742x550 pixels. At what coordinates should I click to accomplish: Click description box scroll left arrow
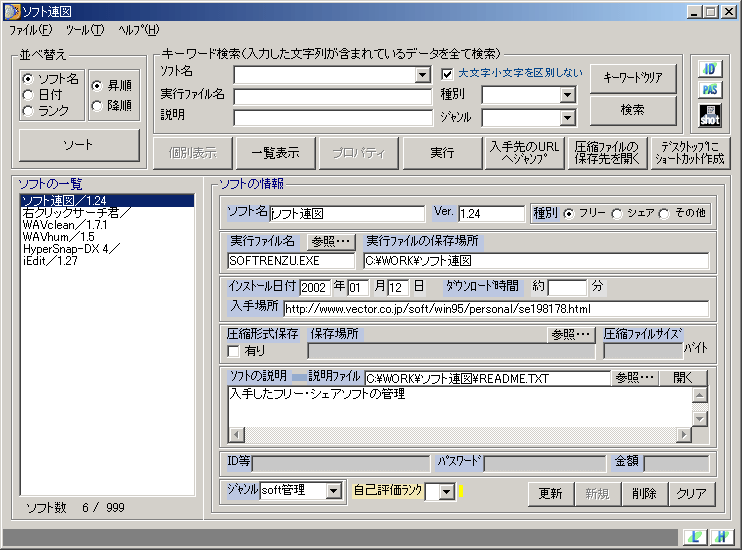(237, 434)
